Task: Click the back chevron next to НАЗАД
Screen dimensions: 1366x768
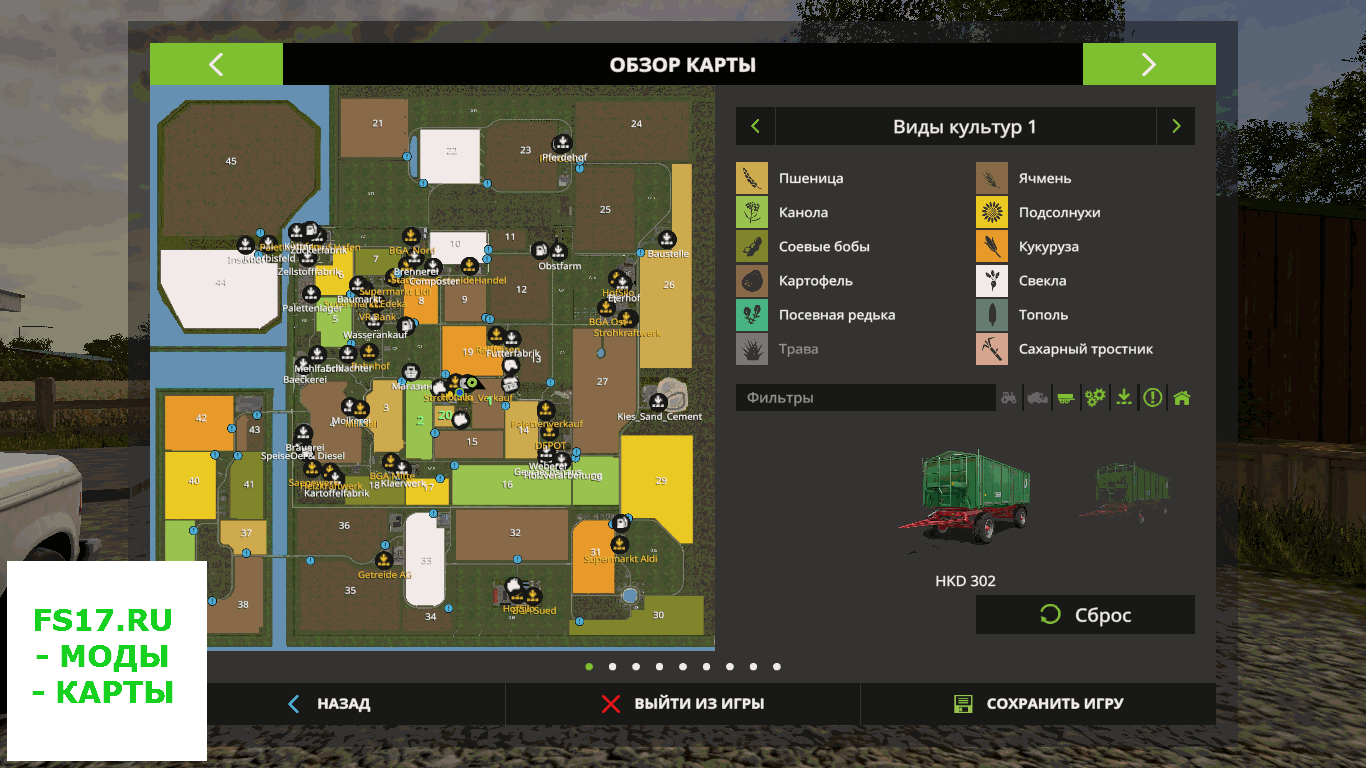Action: pos(293,704)
